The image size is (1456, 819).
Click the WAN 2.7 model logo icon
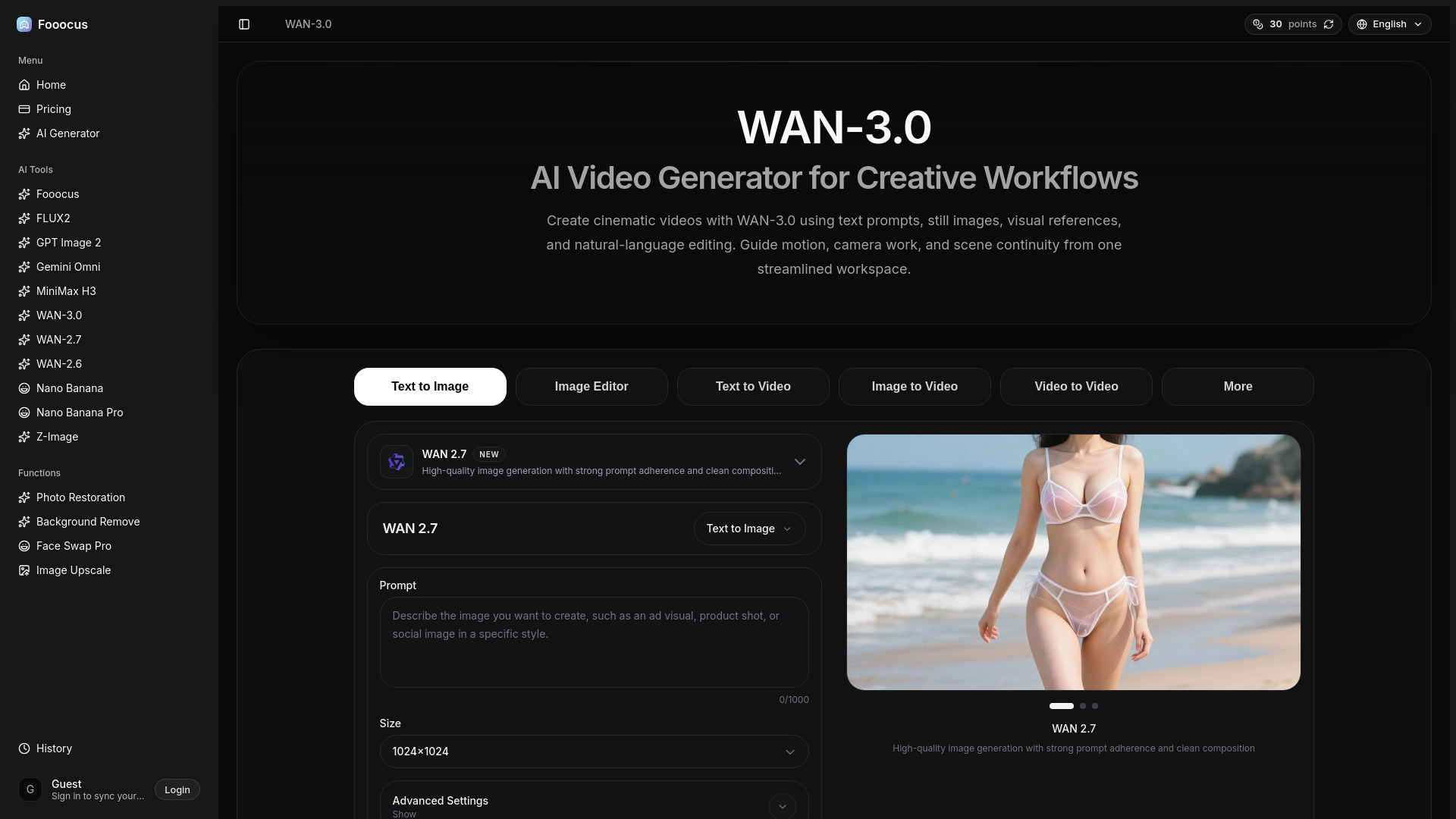[x=397, y=462]
